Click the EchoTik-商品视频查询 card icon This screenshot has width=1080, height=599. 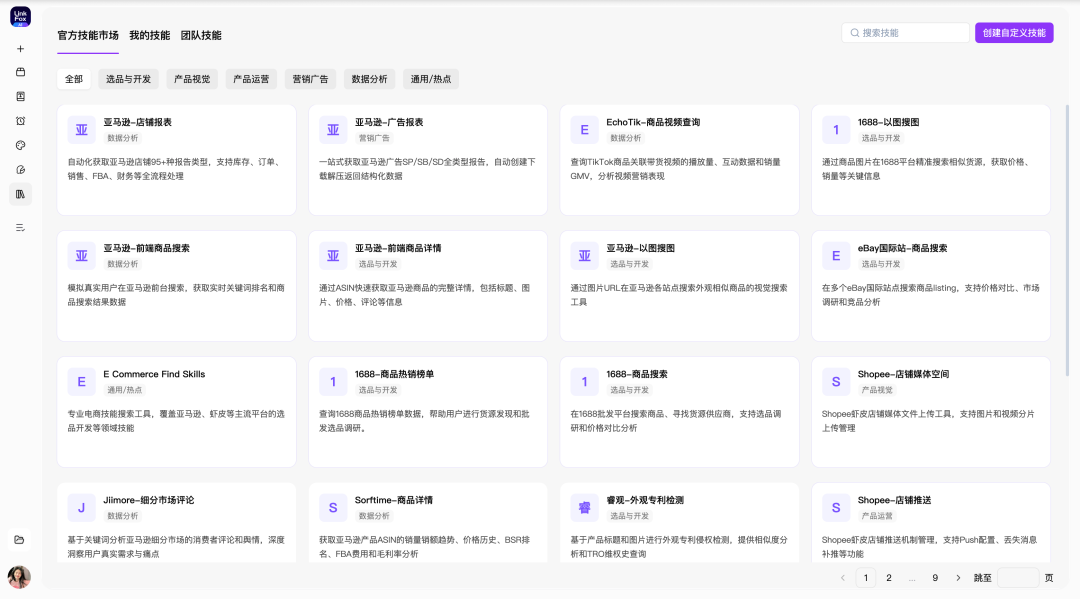point(584,130)
